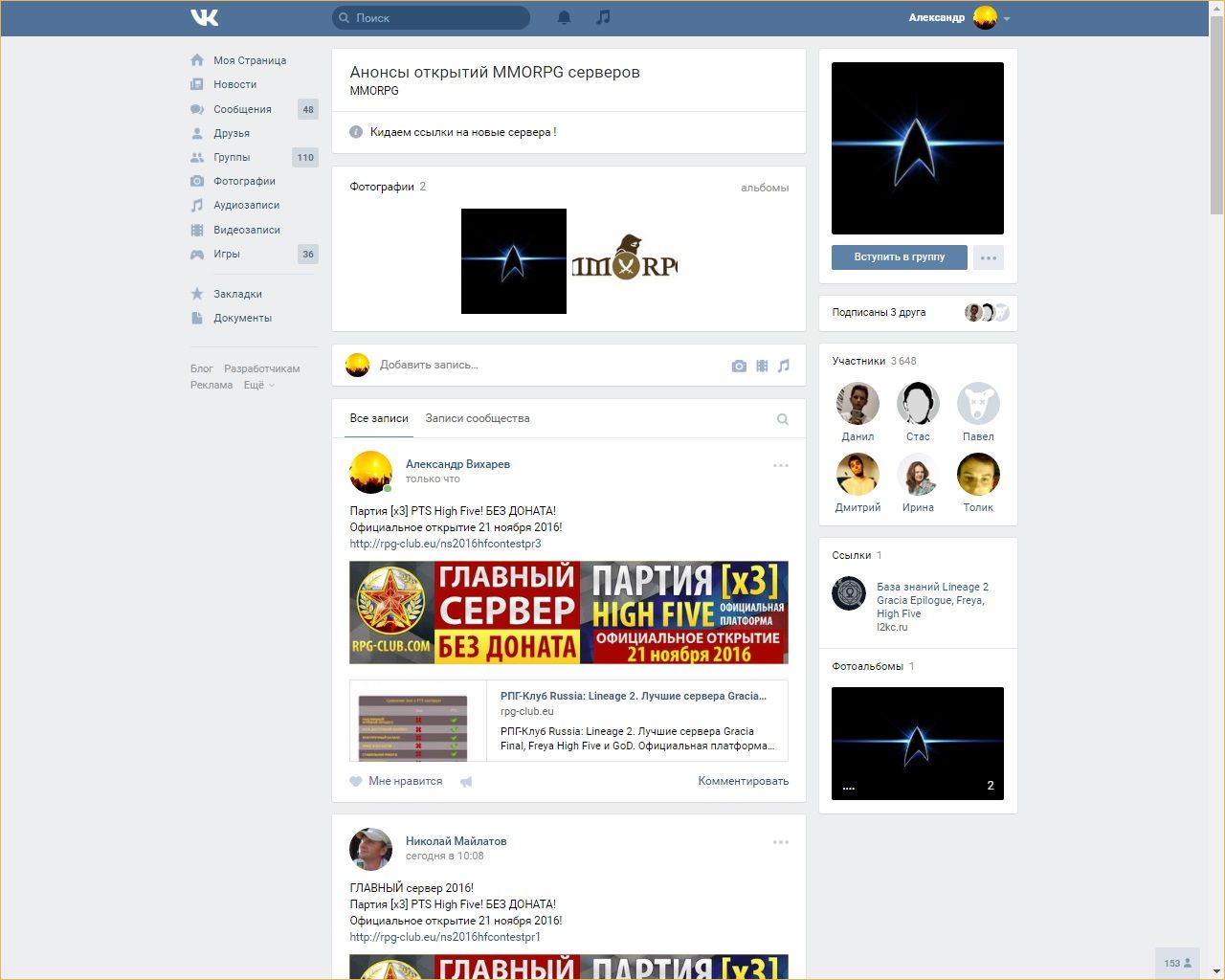Click the Новости news icon
The height and width of the screenshot is (980, 1225).
pos(197,84)
